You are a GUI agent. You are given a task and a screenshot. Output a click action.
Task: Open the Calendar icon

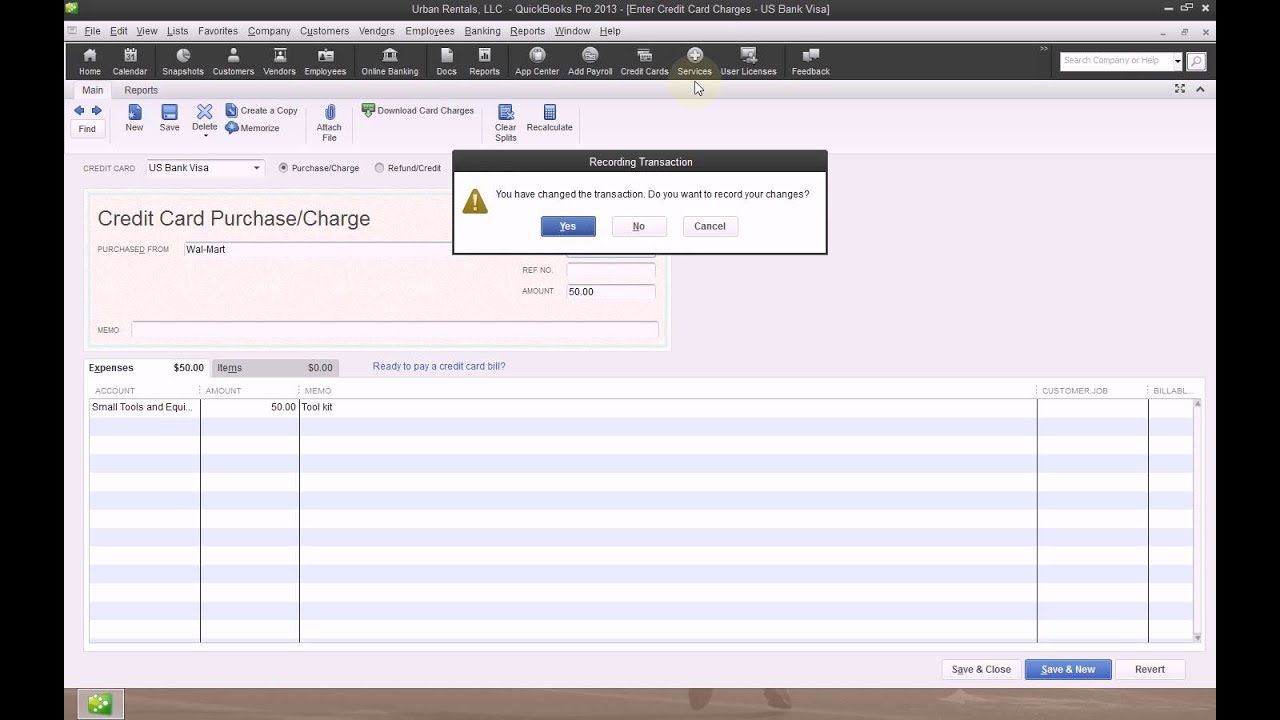click(130, 61)
